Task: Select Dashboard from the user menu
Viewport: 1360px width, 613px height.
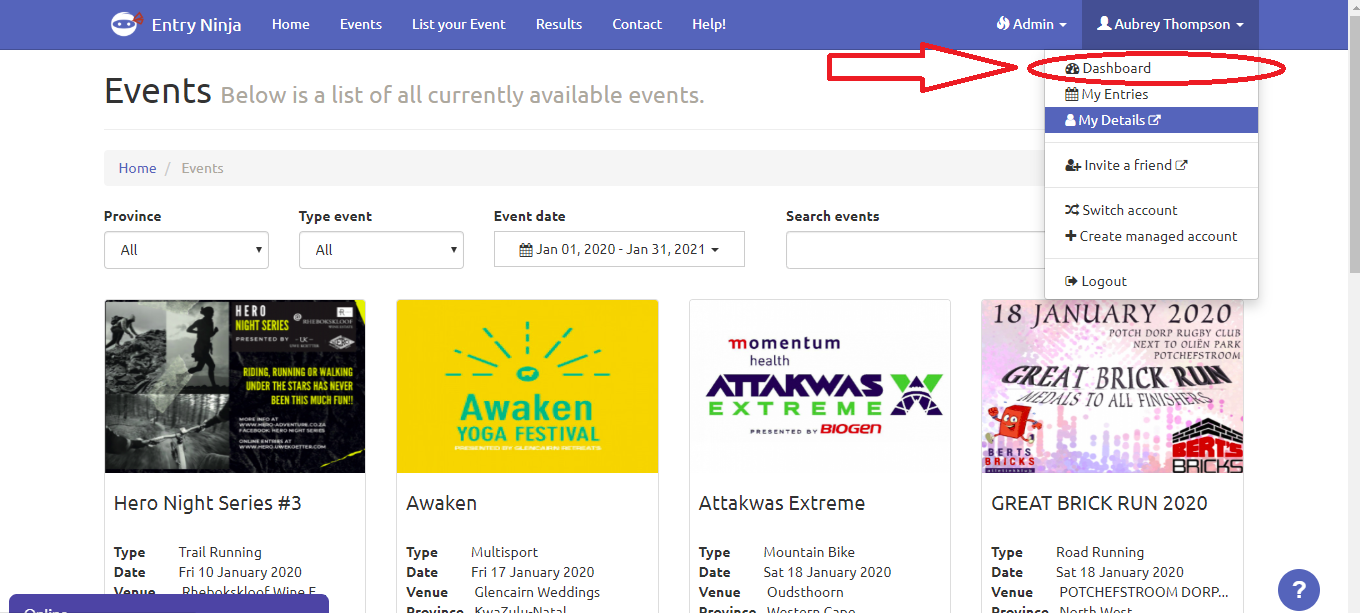Action: pos(1151,69)
